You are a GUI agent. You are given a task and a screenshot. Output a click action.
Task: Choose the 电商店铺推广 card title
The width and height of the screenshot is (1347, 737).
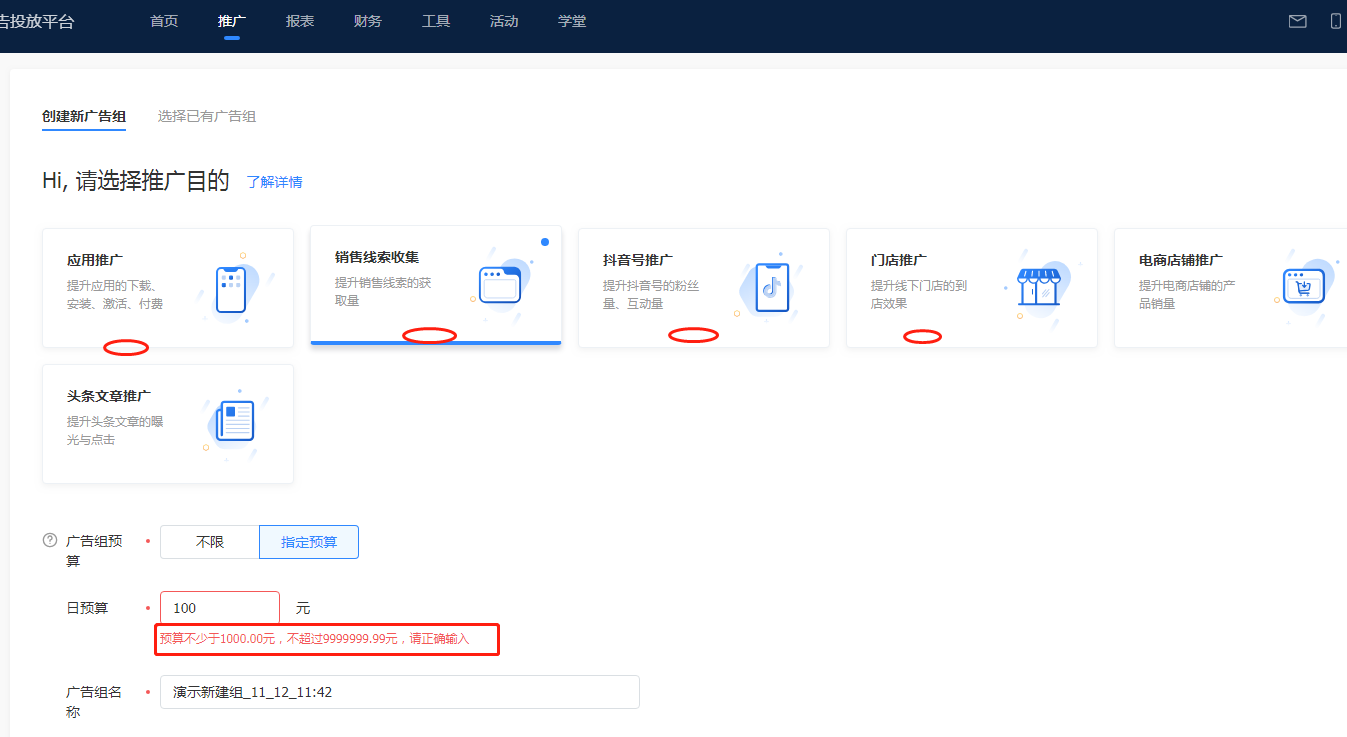pos(1181,260)
